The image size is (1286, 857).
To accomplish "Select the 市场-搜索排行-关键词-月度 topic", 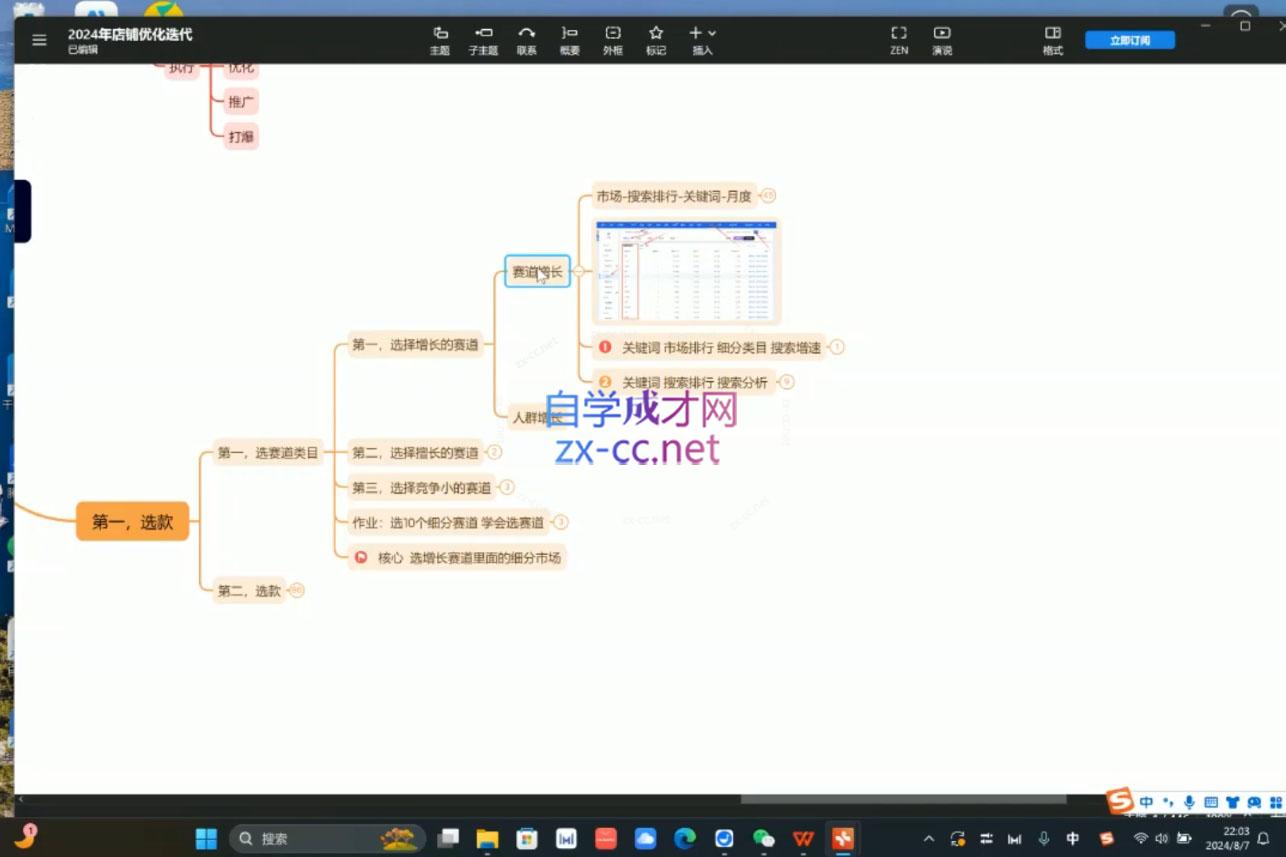I will 673,196.
